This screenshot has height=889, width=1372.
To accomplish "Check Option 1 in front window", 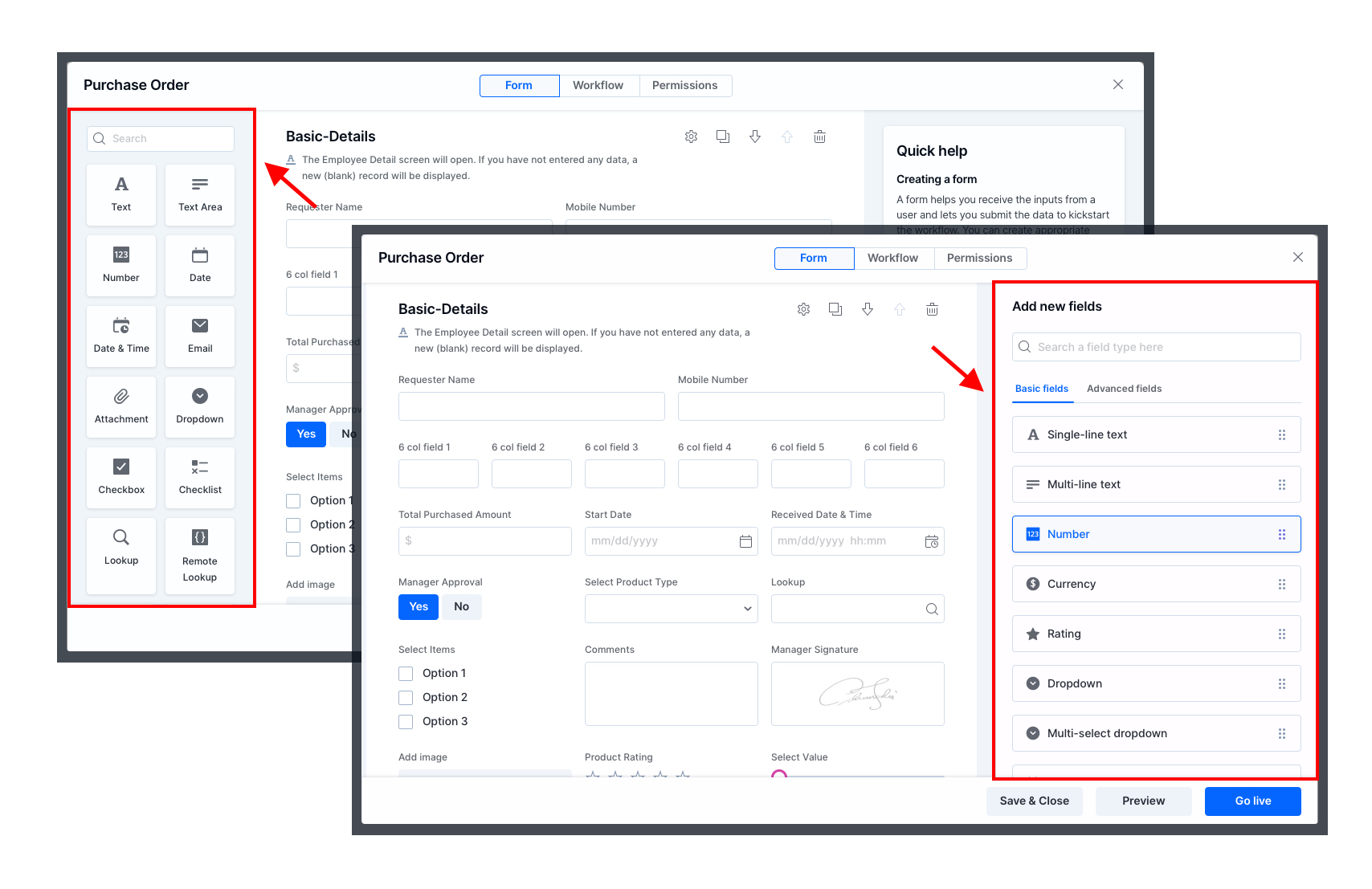I will [406, 674].
